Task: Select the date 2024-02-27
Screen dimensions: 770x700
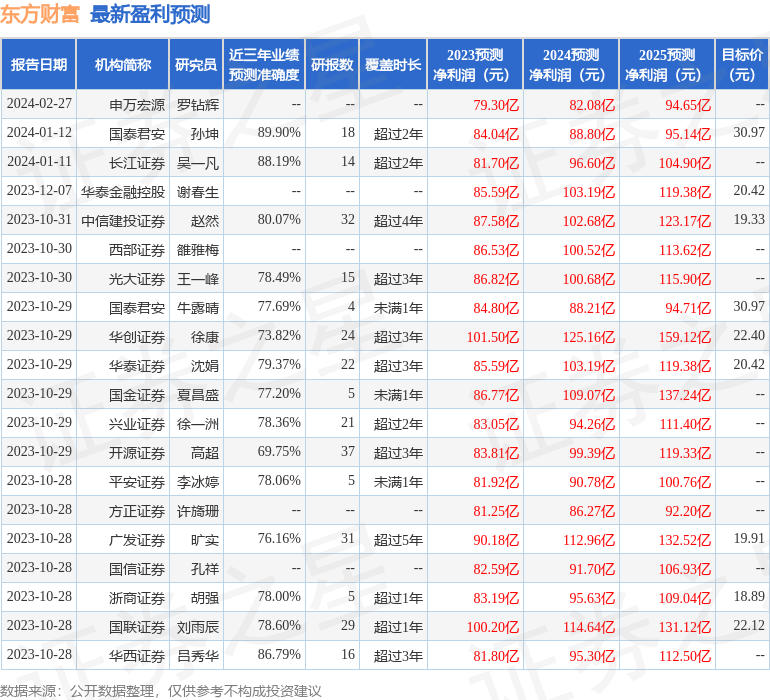Action: coord(39,104)
